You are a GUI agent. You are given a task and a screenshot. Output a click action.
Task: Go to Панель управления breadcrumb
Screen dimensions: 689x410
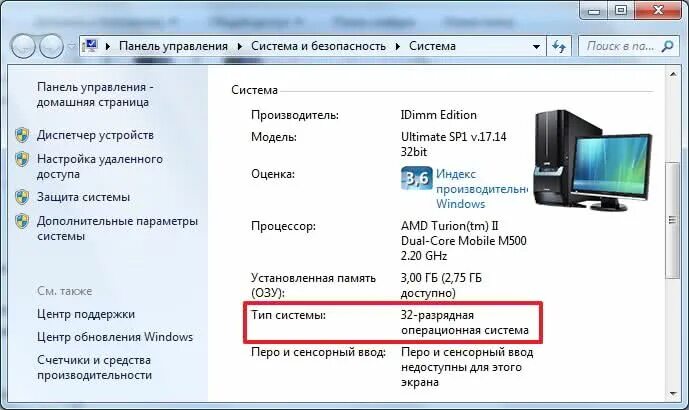click(173, 46)
